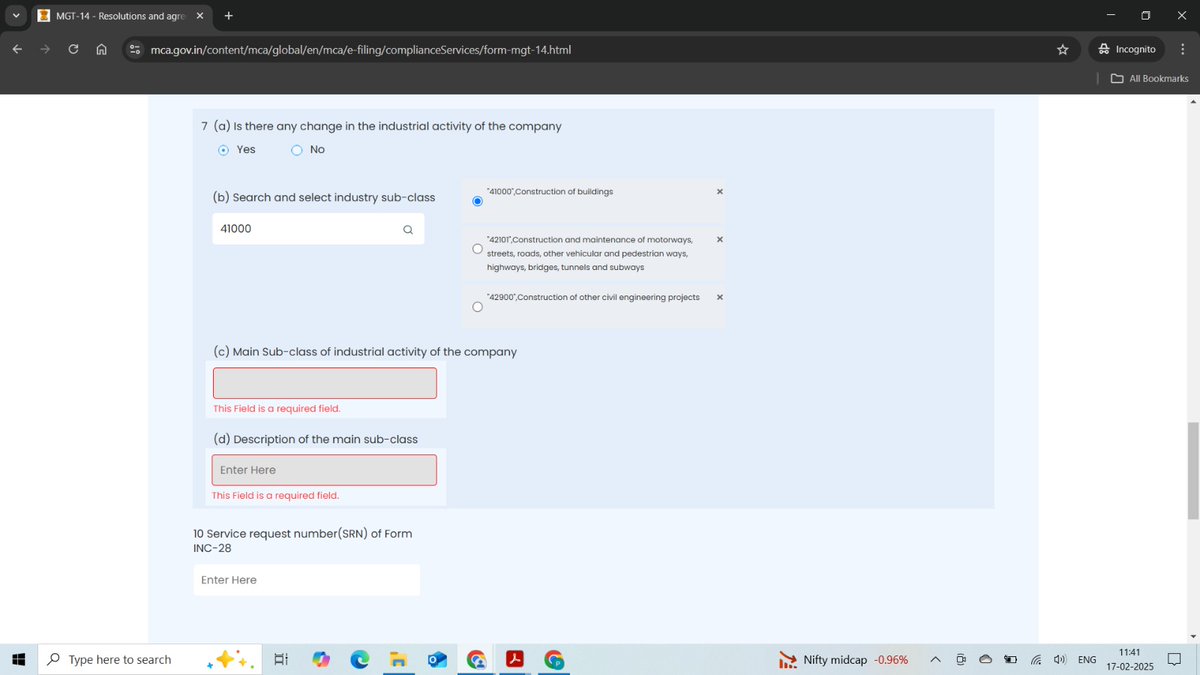
Task: Open the volume speaker icon
Action: click(1059, 660)
